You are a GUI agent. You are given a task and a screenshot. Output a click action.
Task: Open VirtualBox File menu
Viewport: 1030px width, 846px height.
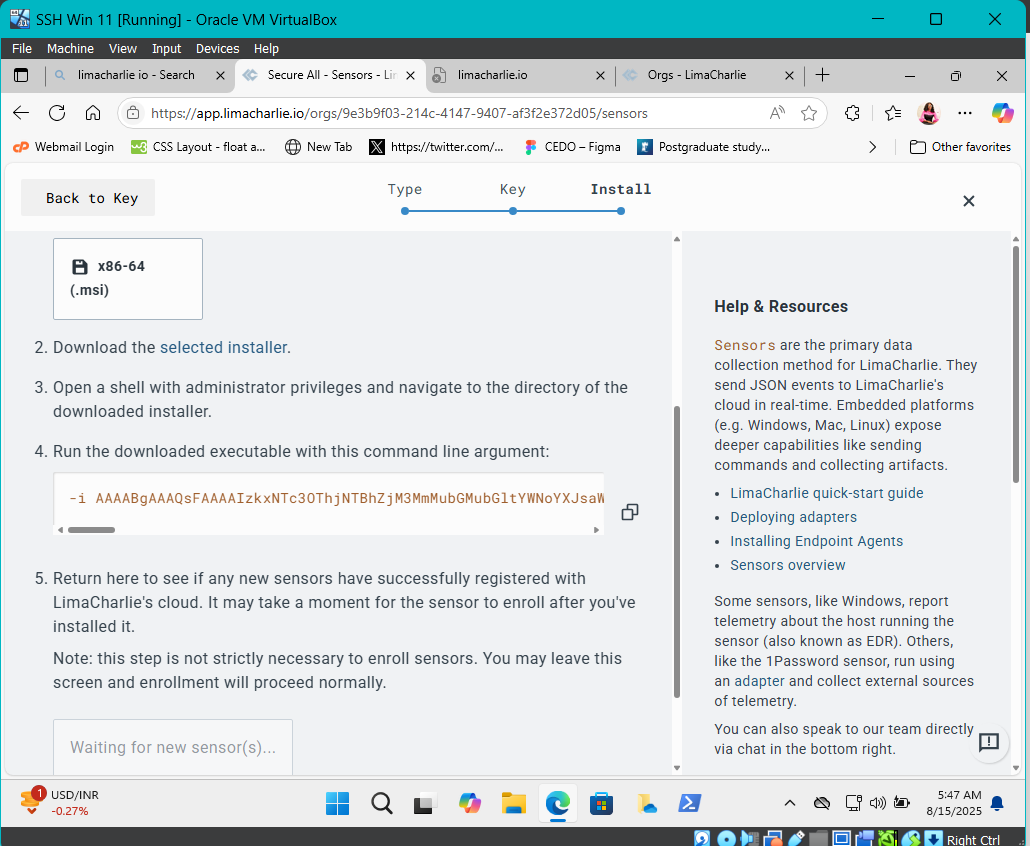click(x=22, y=49)
